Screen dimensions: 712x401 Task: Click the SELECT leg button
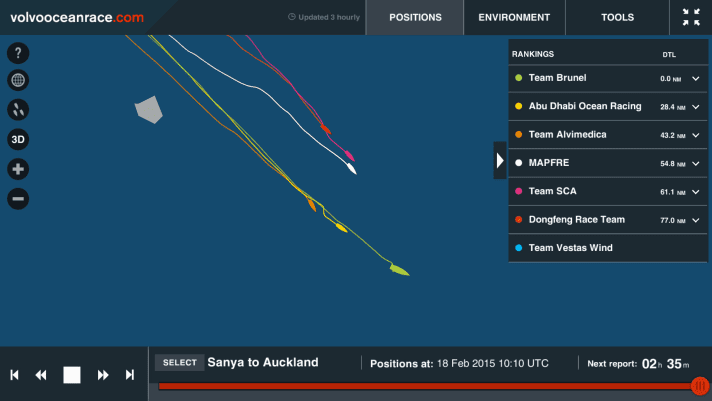point(180,362)
